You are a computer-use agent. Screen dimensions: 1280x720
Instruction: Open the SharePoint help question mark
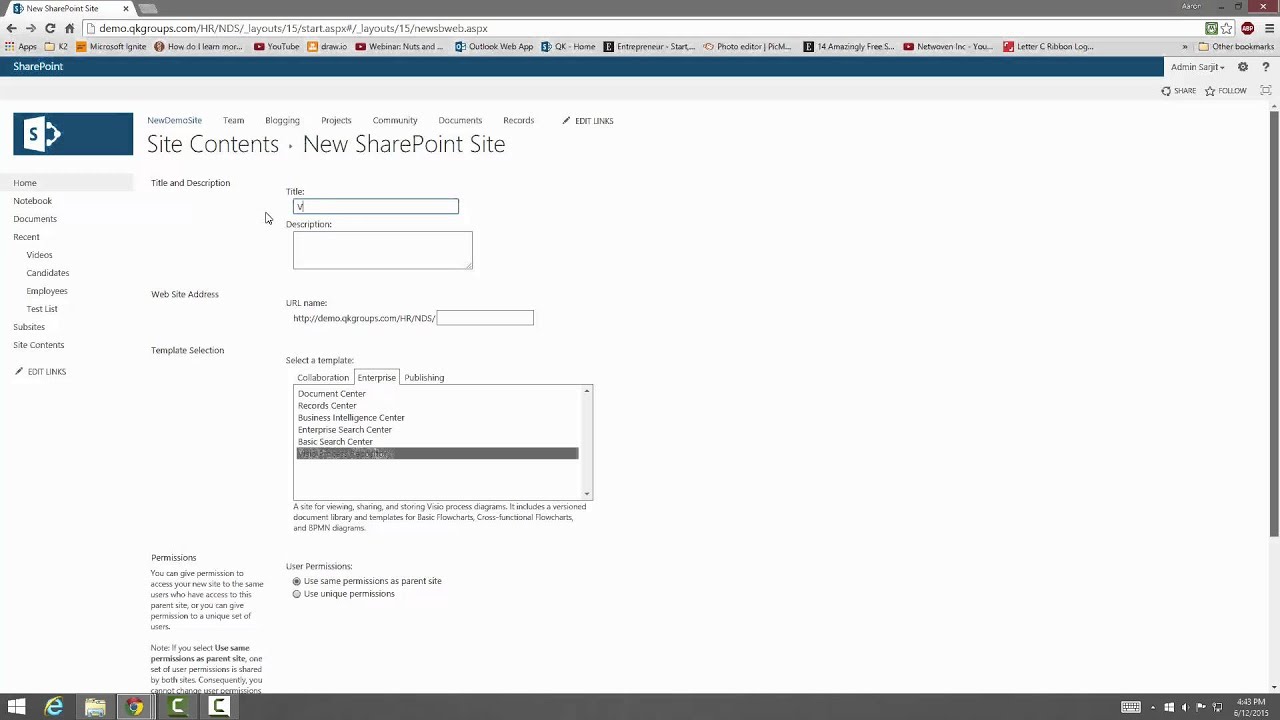[x=1265, y=67]
